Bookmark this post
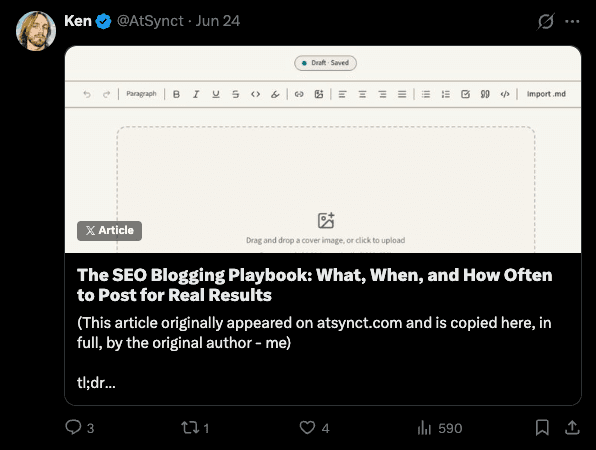 [x=542, y=428]
